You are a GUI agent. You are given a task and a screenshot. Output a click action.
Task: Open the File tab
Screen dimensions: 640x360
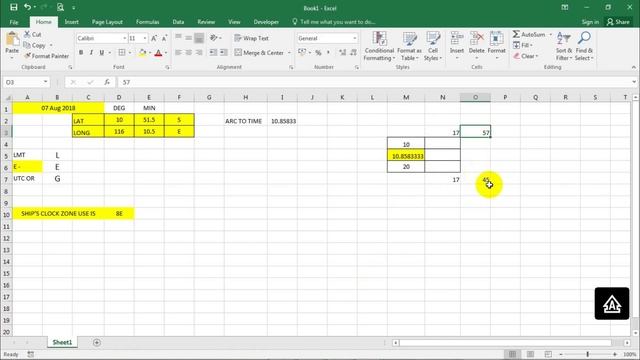[14, 22]
